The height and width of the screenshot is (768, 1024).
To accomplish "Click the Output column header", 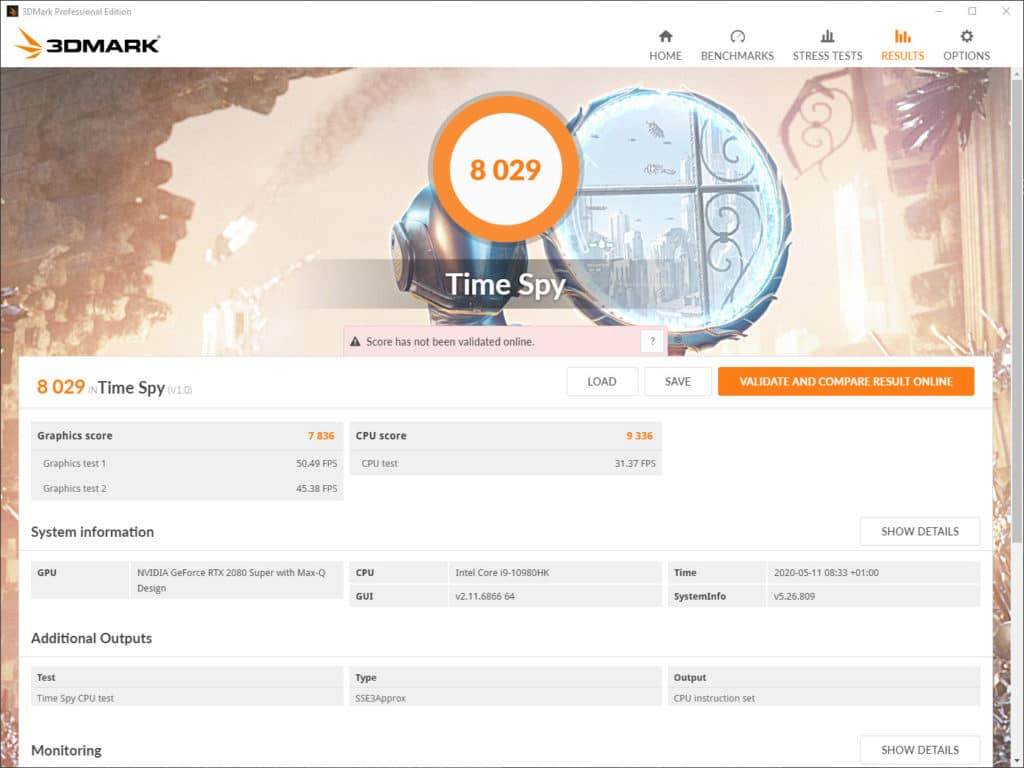I will [x=824, y=677].
